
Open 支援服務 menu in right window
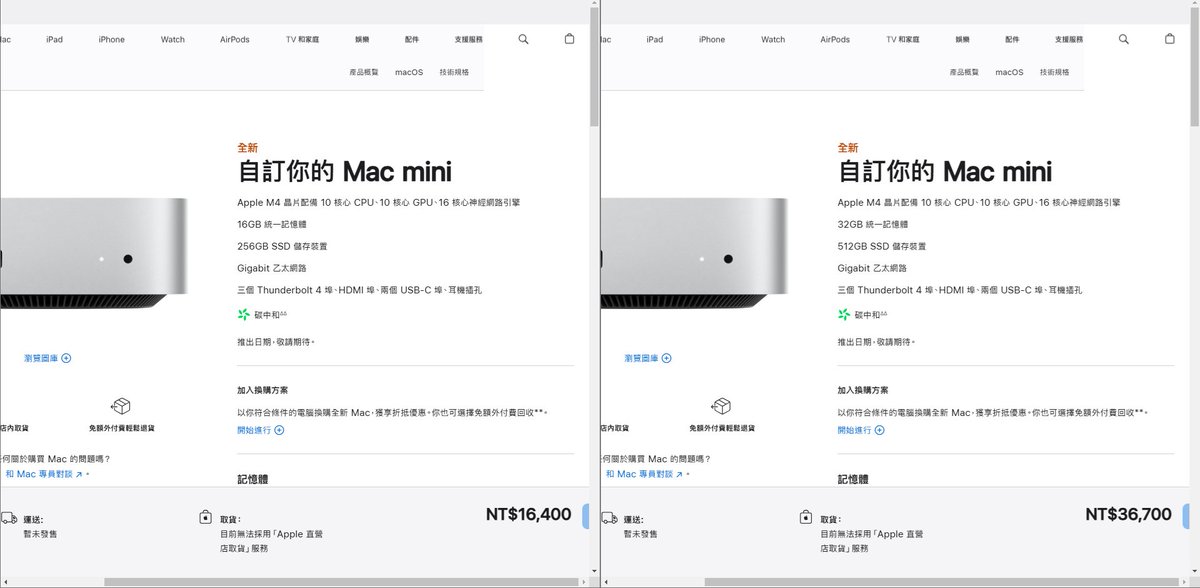[x=1068, y=39]
